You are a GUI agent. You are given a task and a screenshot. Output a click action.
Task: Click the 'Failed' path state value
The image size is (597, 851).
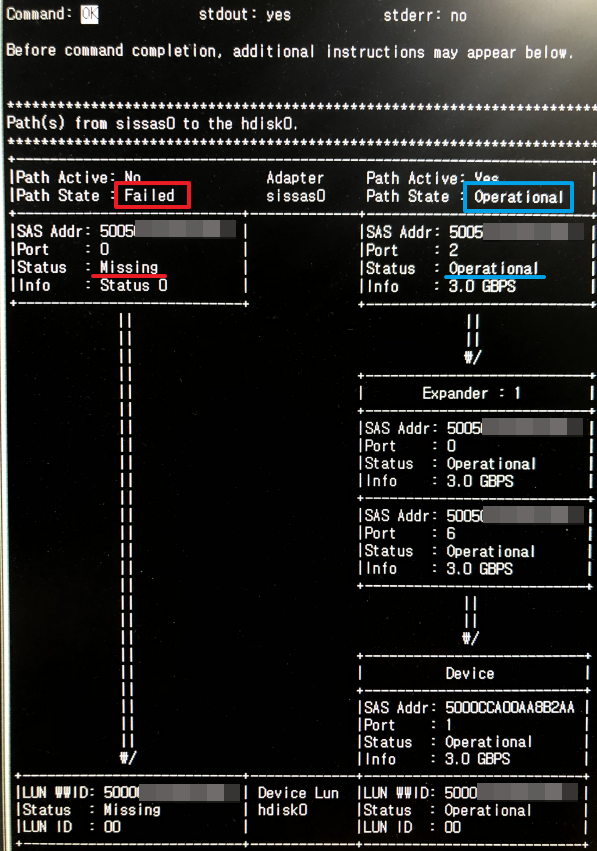pos(149,195)
